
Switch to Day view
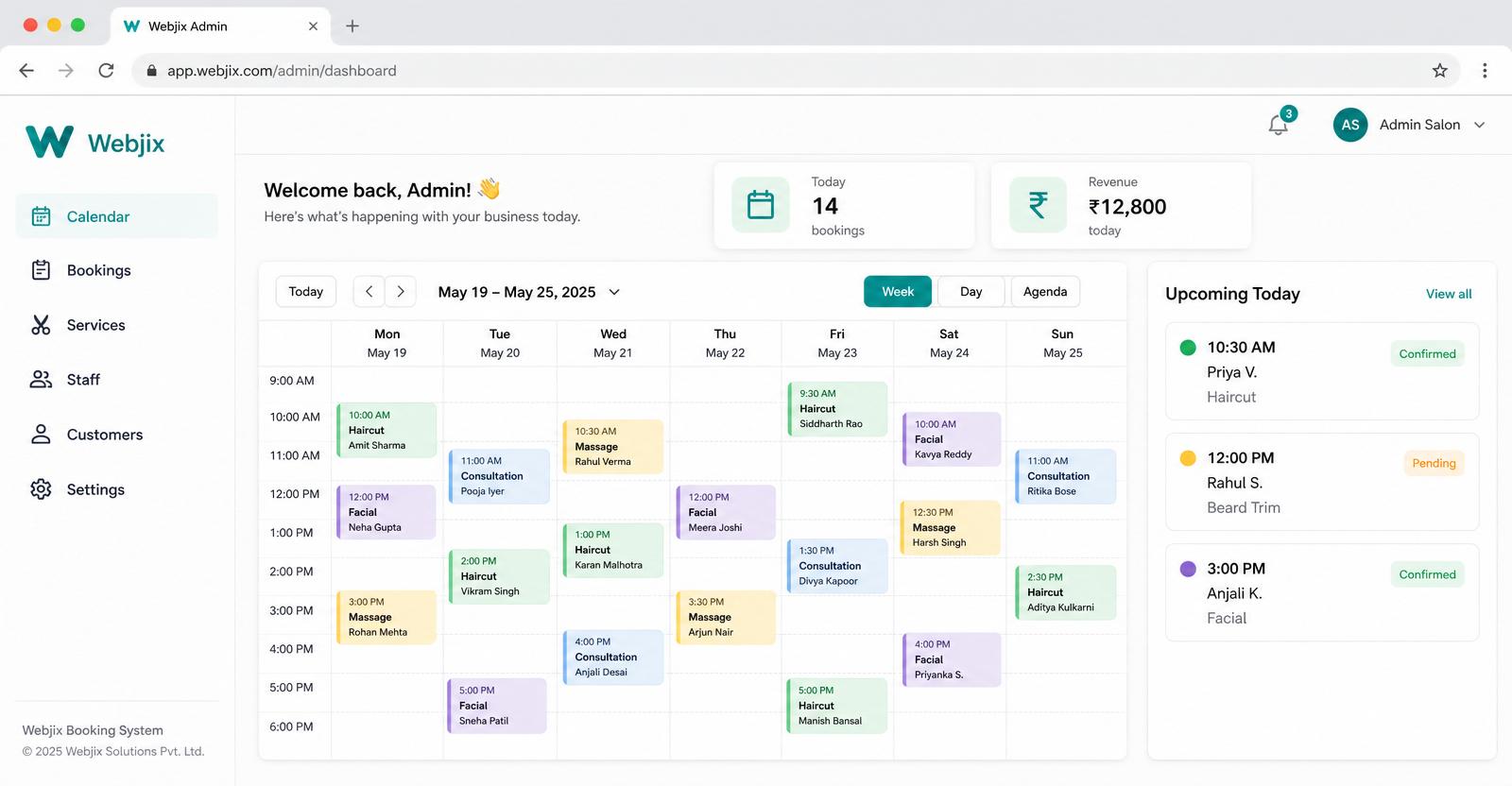[x=971, y=292]
